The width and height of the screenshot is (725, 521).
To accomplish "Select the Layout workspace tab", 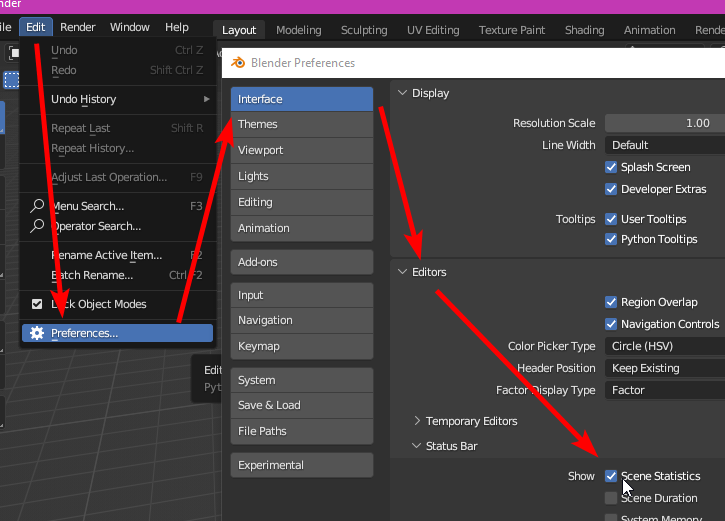I will 239,30.
